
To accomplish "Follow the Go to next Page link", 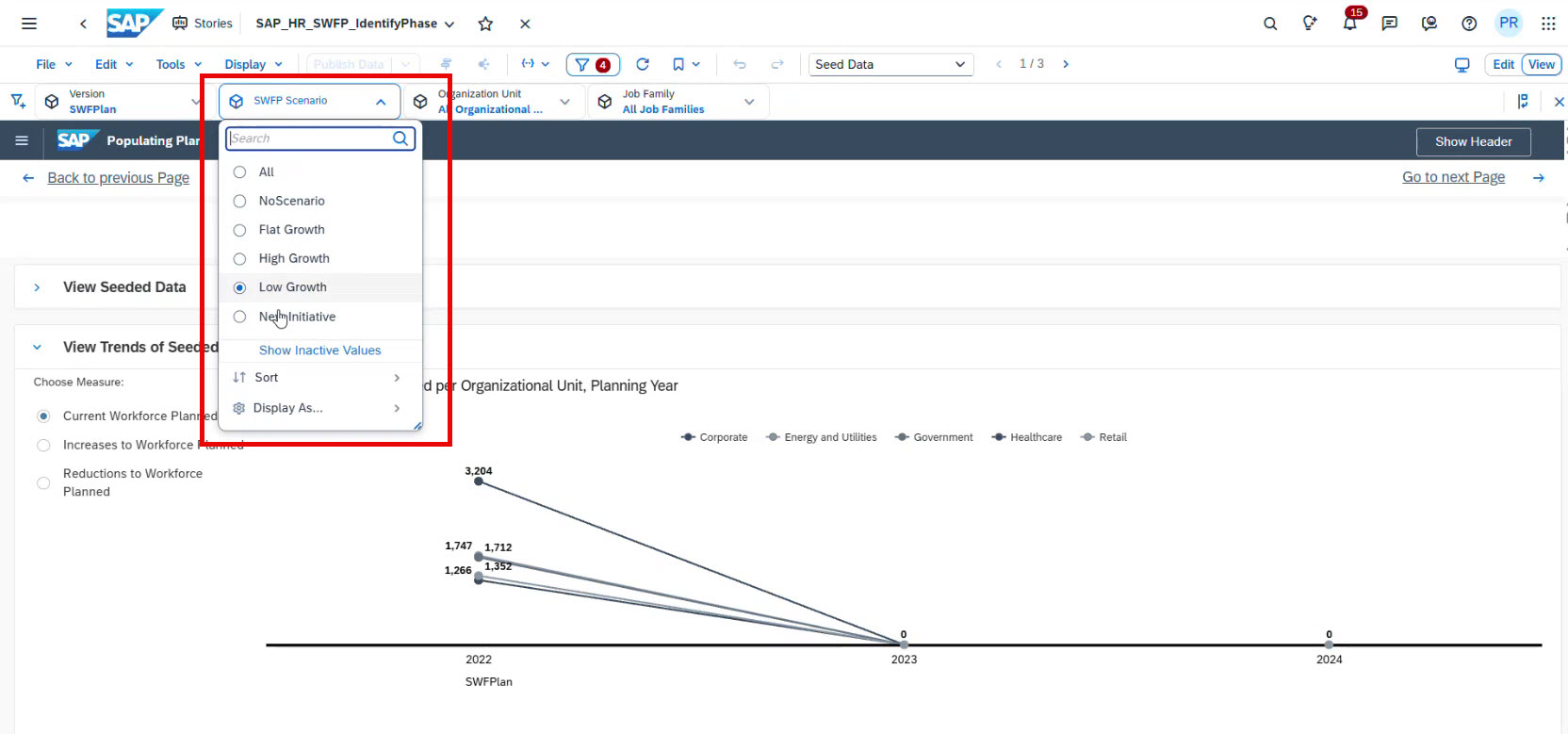I will coord(1453,177).
